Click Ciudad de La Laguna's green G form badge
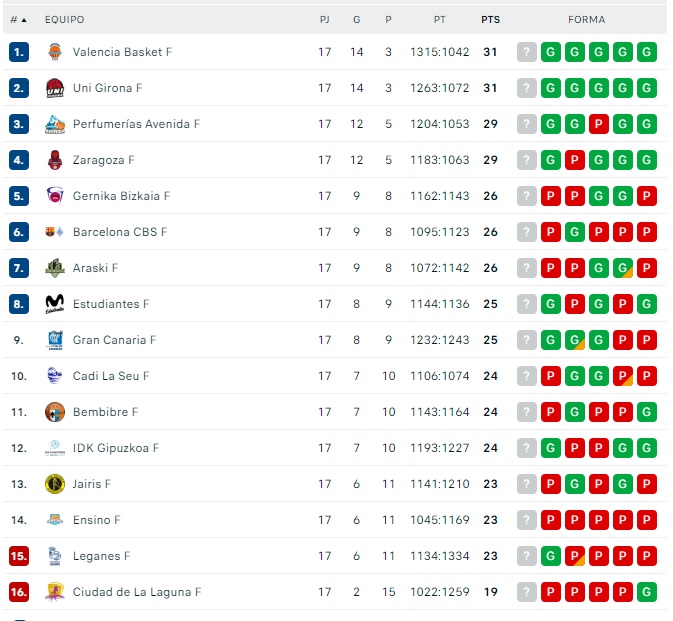 click(647, 592)
